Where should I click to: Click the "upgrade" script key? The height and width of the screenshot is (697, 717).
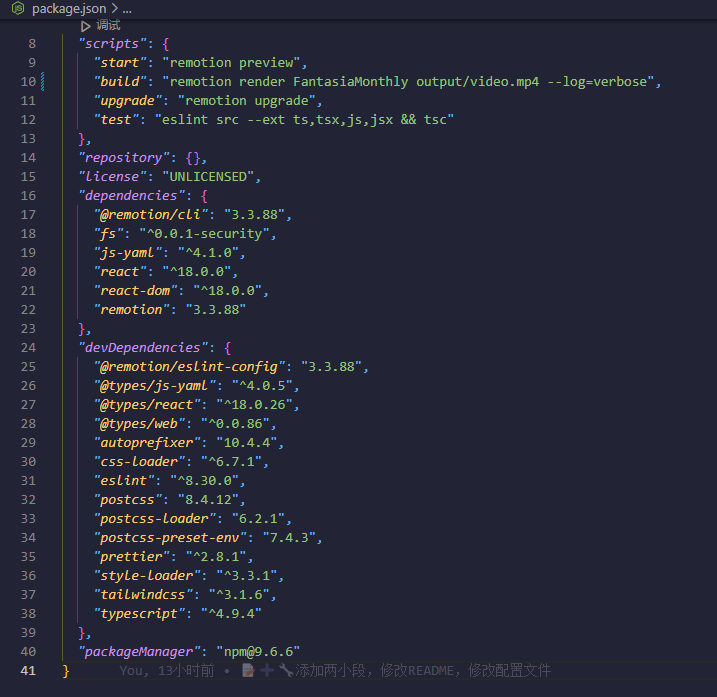pyautogui.click(x=128, y=101)
